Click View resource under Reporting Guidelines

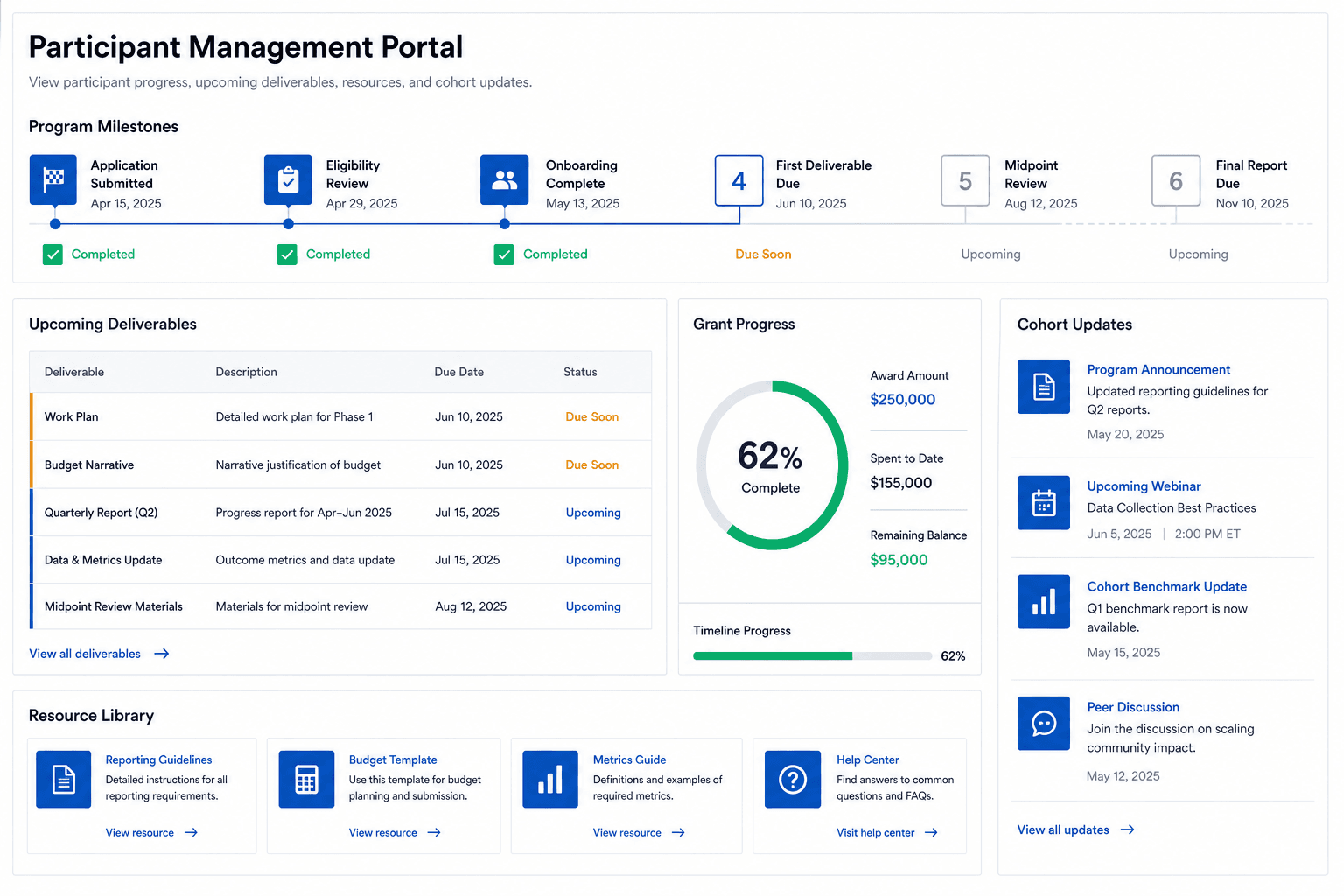pos(139,833)
